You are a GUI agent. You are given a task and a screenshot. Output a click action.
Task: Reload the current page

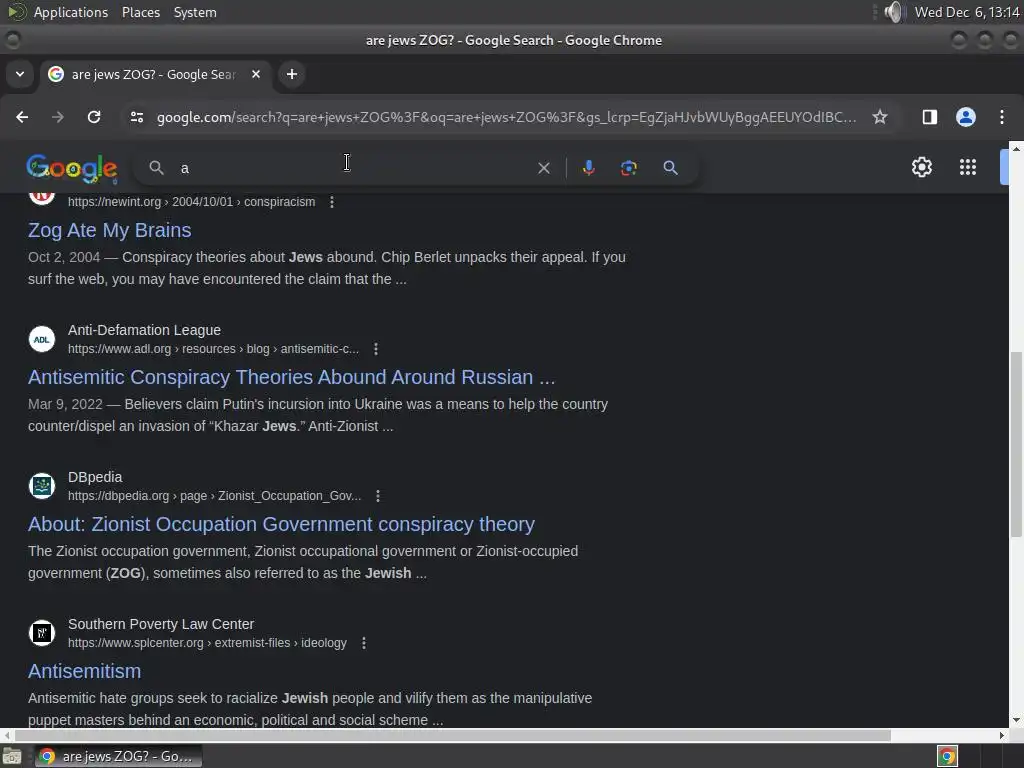94,117
